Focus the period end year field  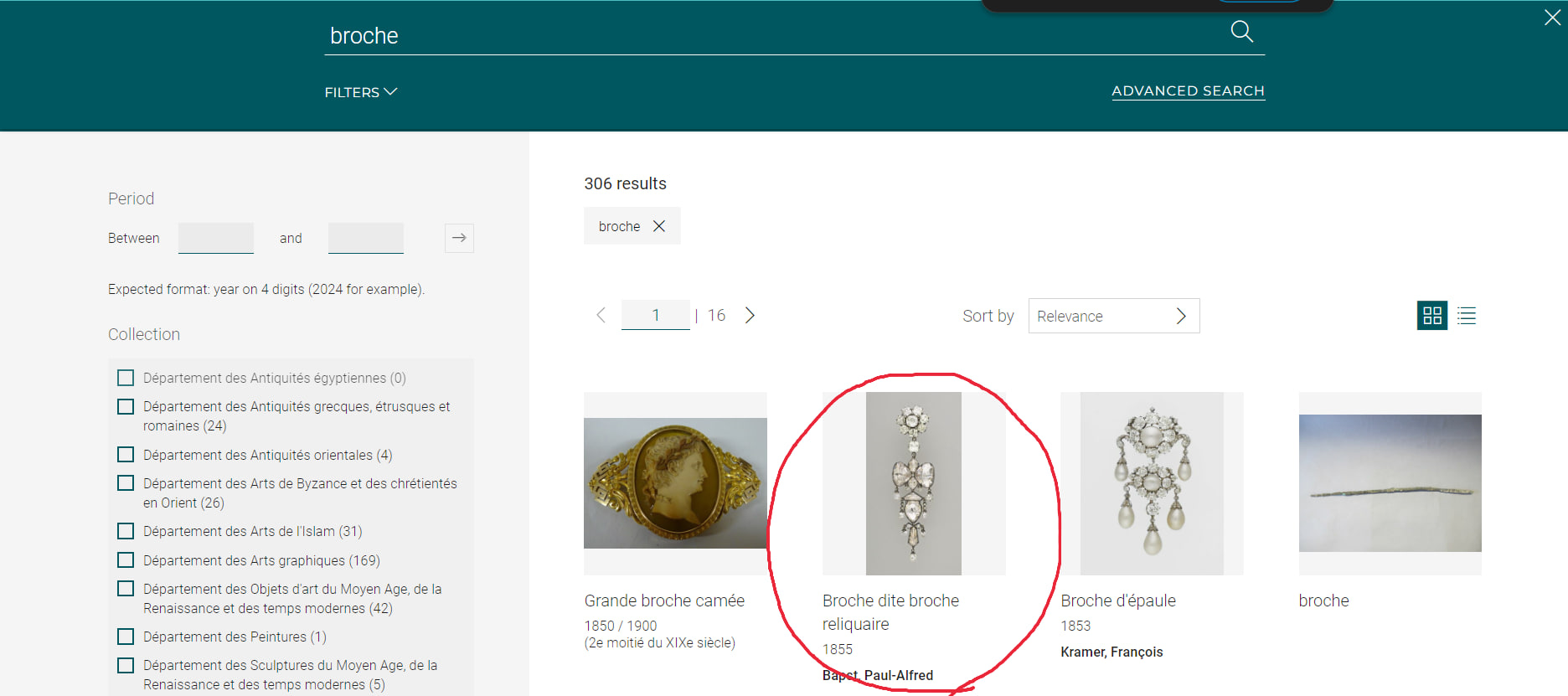366,238
